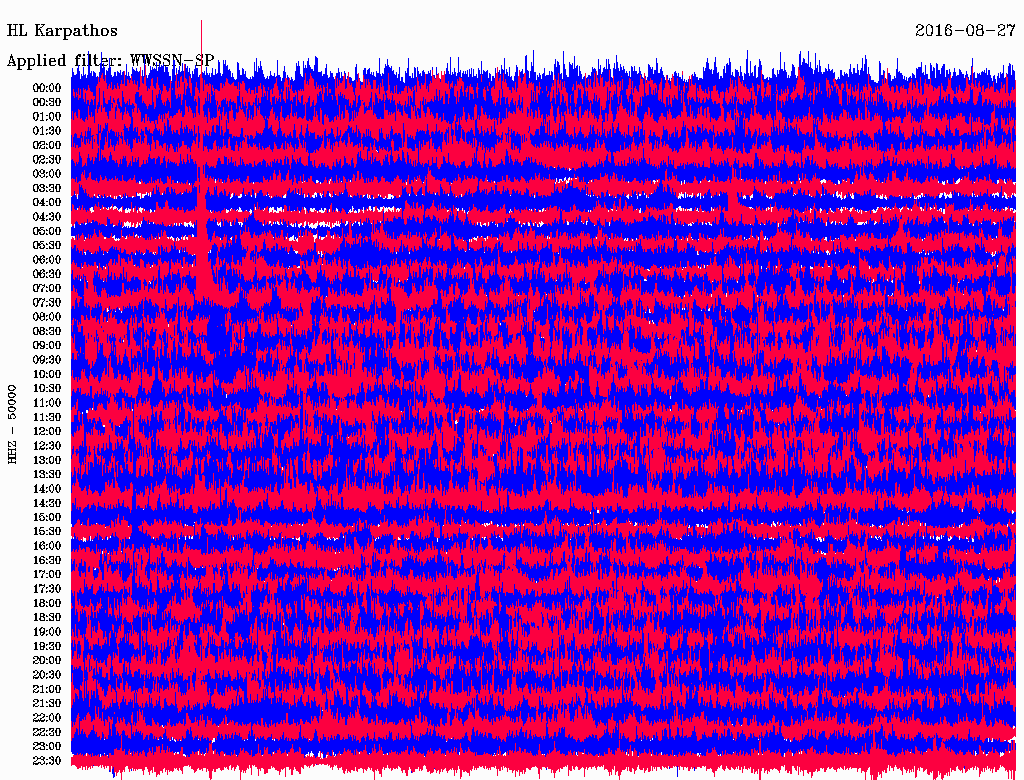Select the 'Applied filter: WWSSN-SP' label
The image size is (1024, 780).
(x=110, y=61)
